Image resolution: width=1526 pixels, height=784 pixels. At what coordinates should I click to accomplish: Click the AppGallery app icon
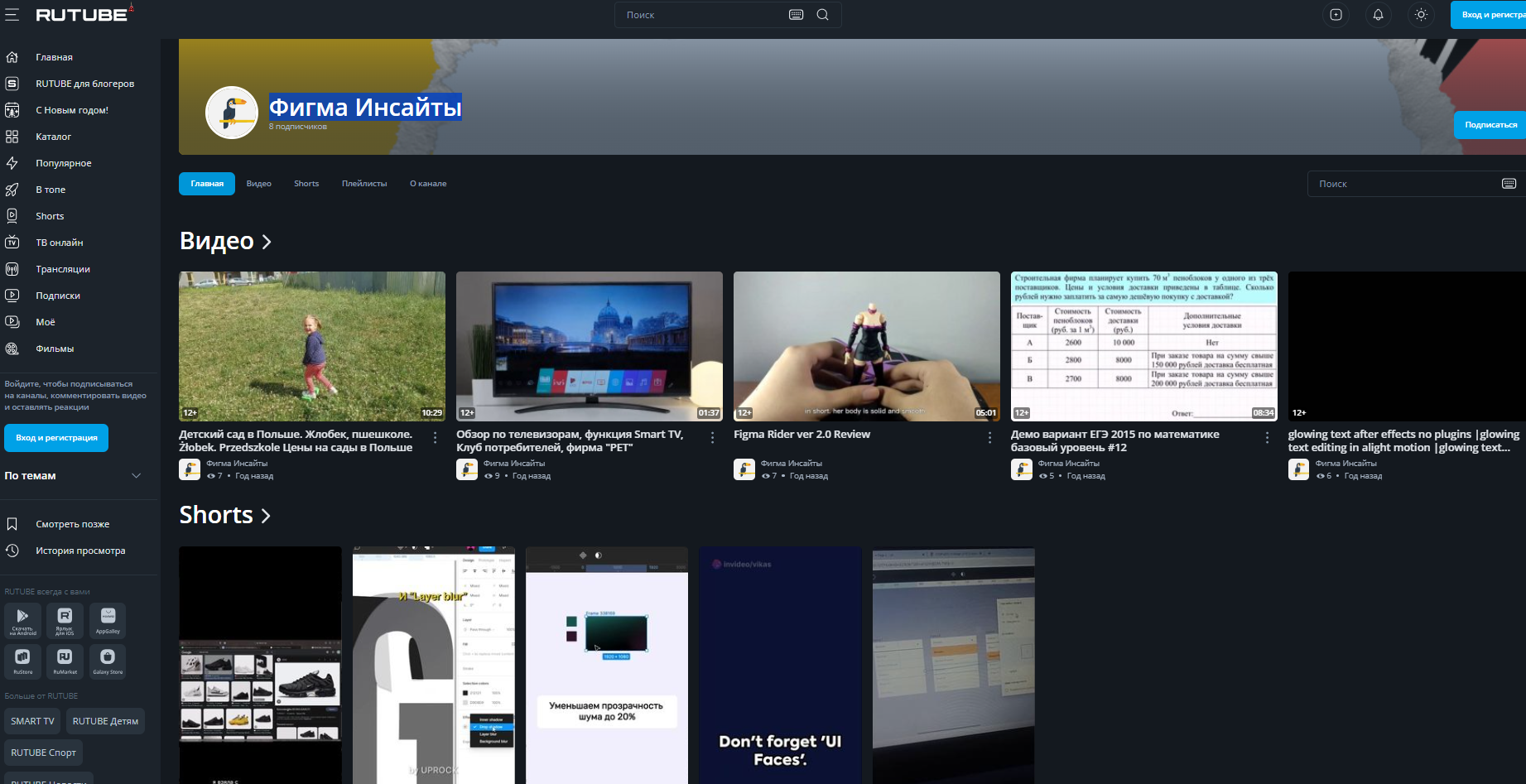pyautogui.click(x=108, y=620)
